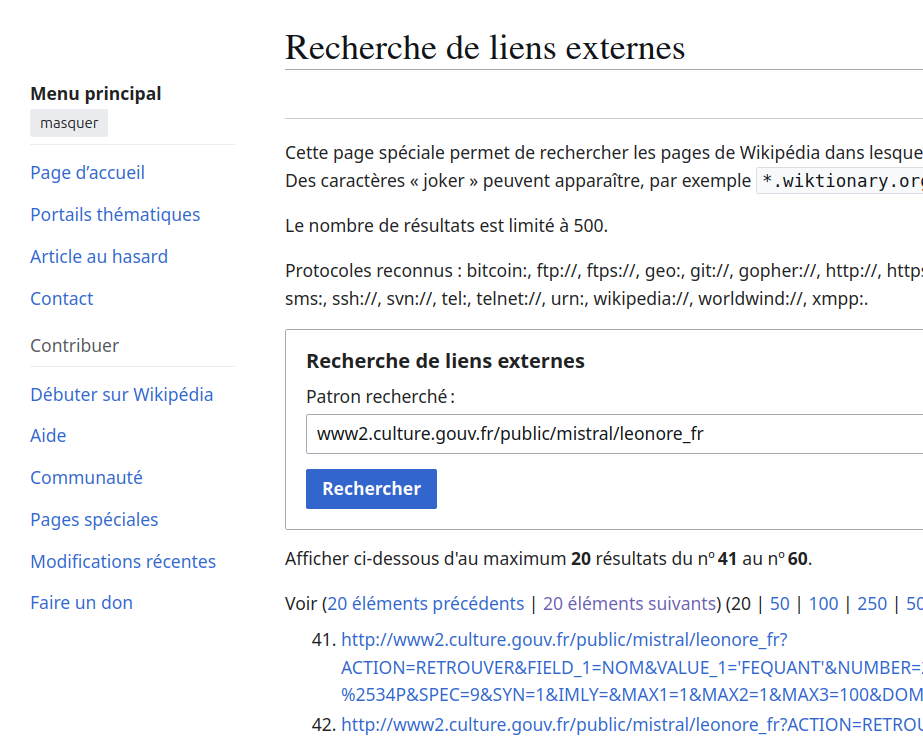Display 50 results per page
Viewport: 923px width, 742px height.
[779, 603]
